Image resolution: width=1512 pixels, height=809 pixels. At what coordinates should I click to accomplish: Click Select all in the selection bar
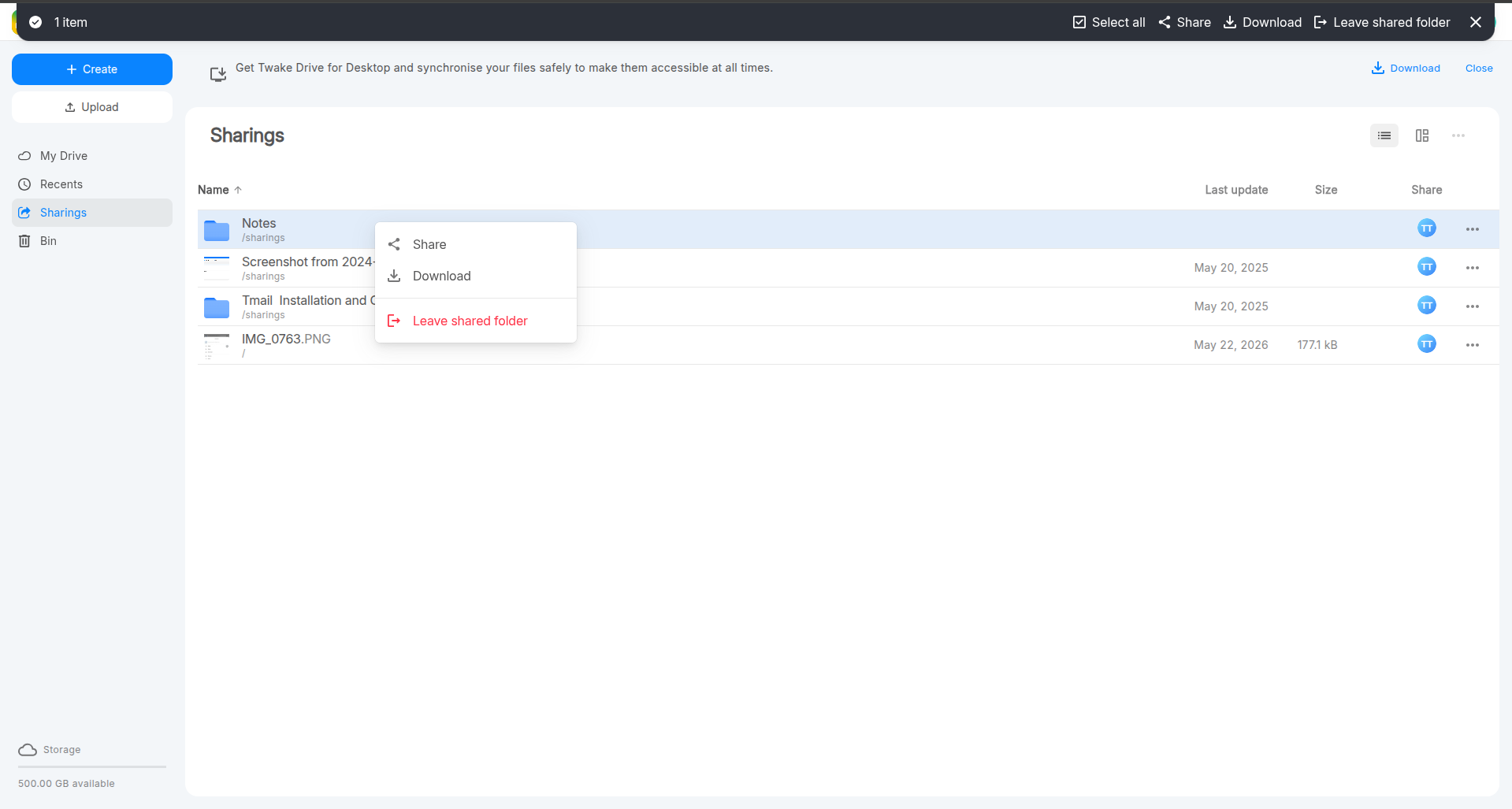1109,22
